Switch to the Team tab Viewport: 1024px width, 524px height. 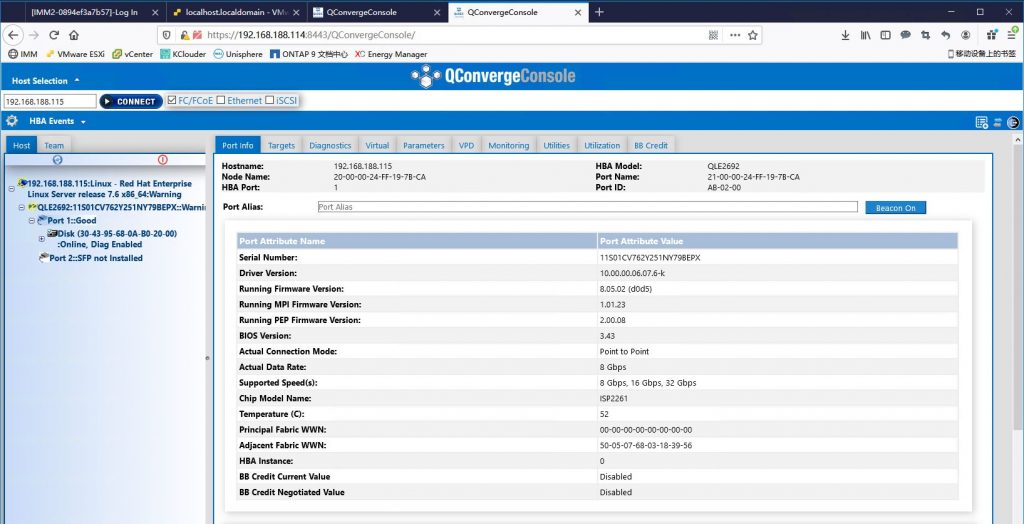(54, 145)
